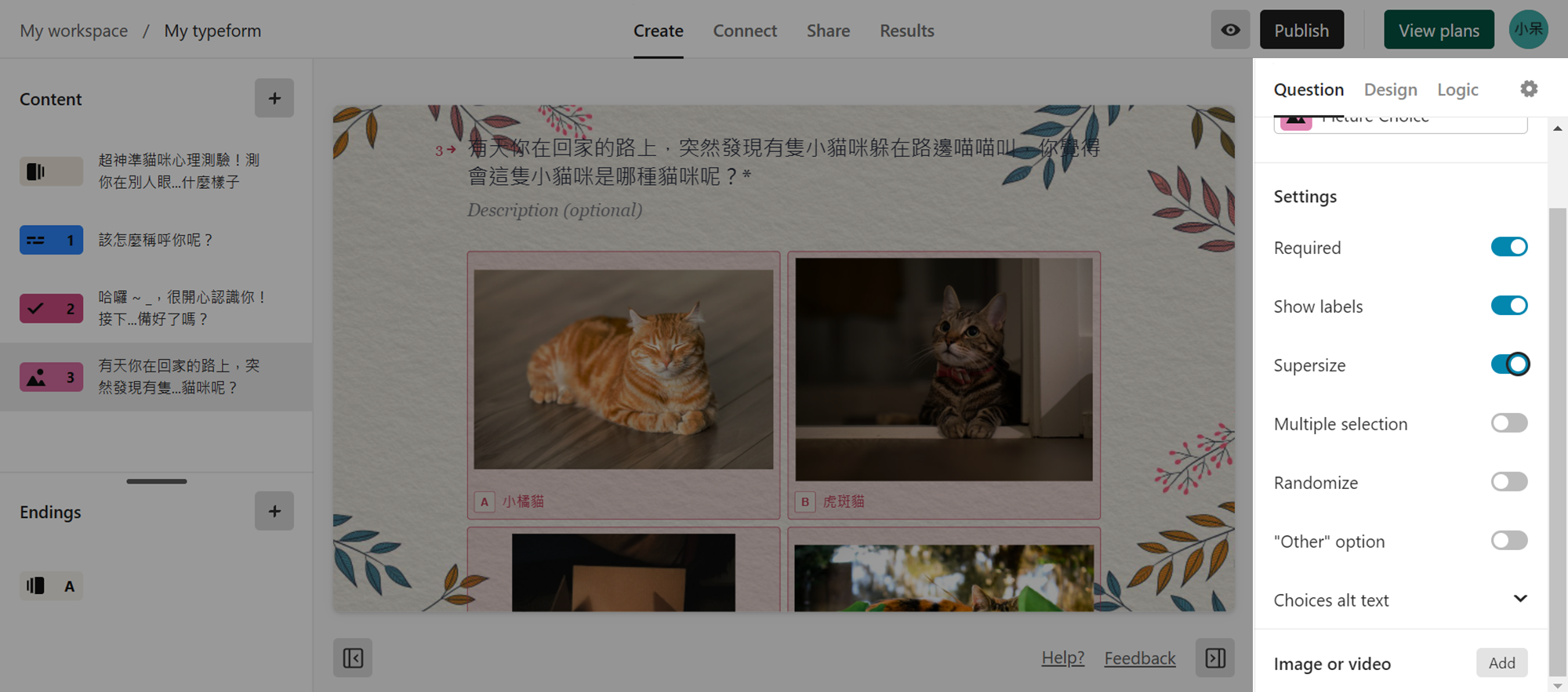Collapse the left sidebar panel icon
1568x692 pixels.
click(353, 658)
